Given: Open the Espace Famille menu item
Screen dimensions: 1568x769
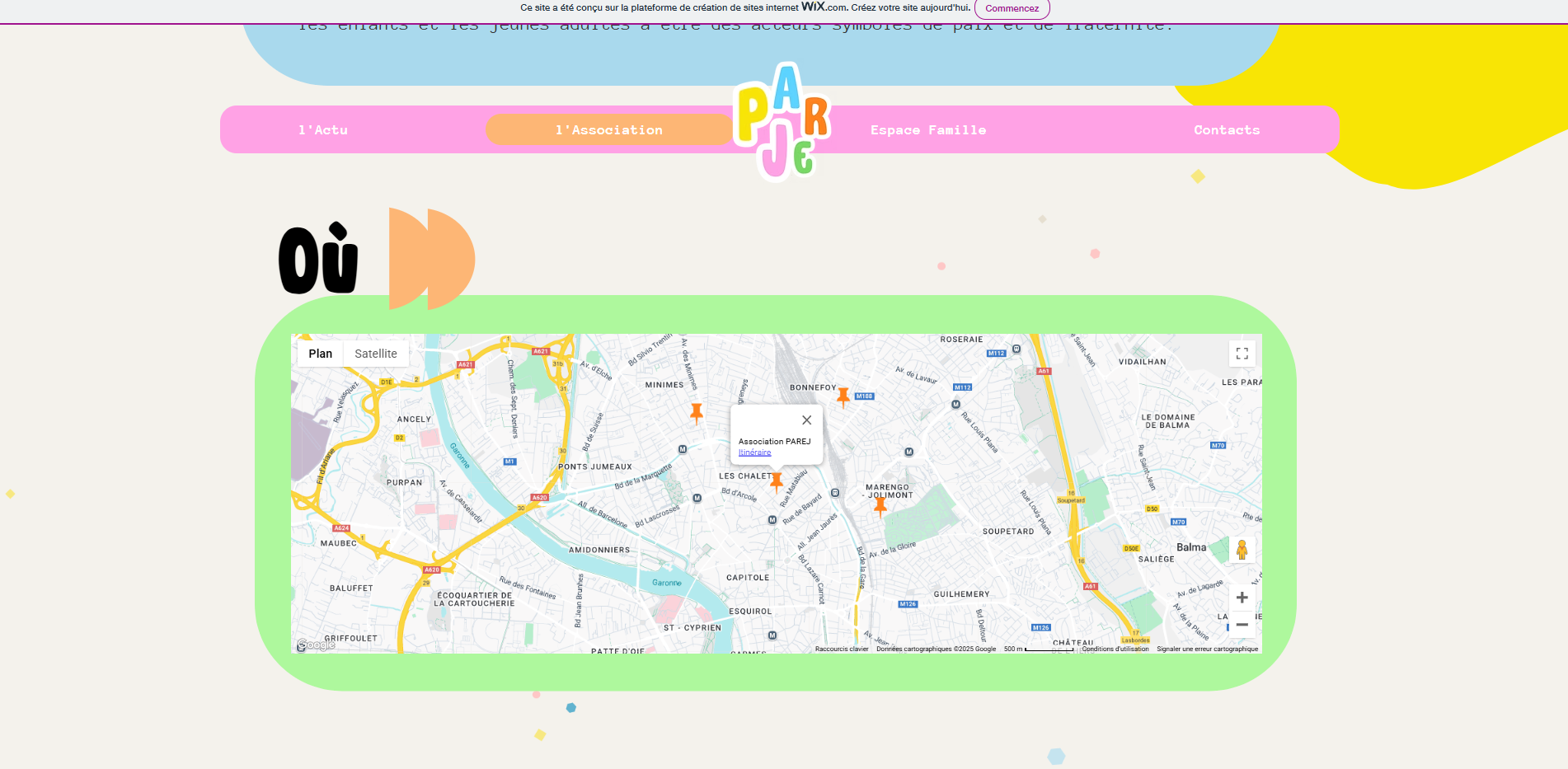Looking at the screenshot, I should coord(928,130).
